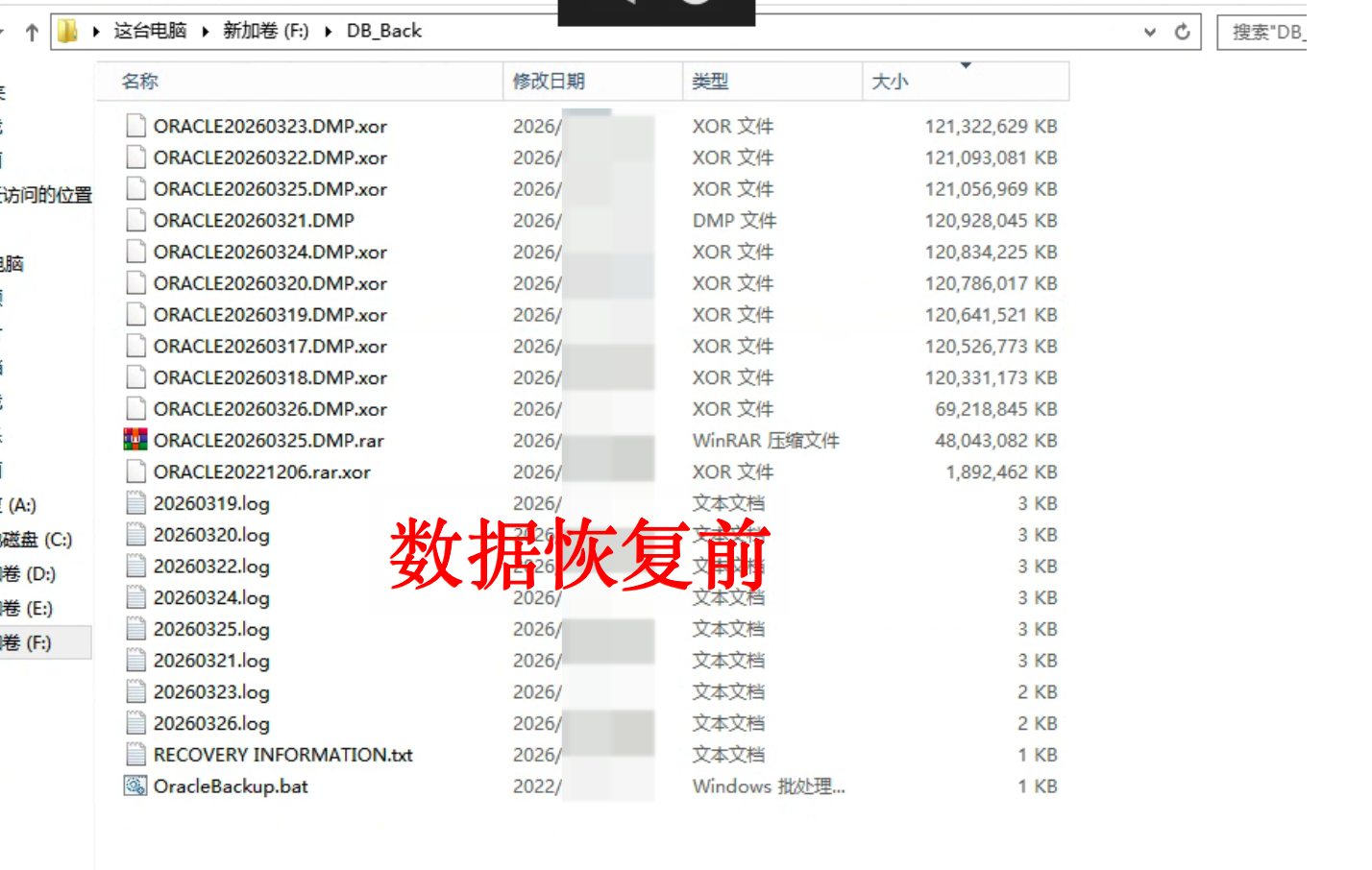
Task: Expand the arrow after 新加卷 (F:) in the path
Action: point(328,32)
